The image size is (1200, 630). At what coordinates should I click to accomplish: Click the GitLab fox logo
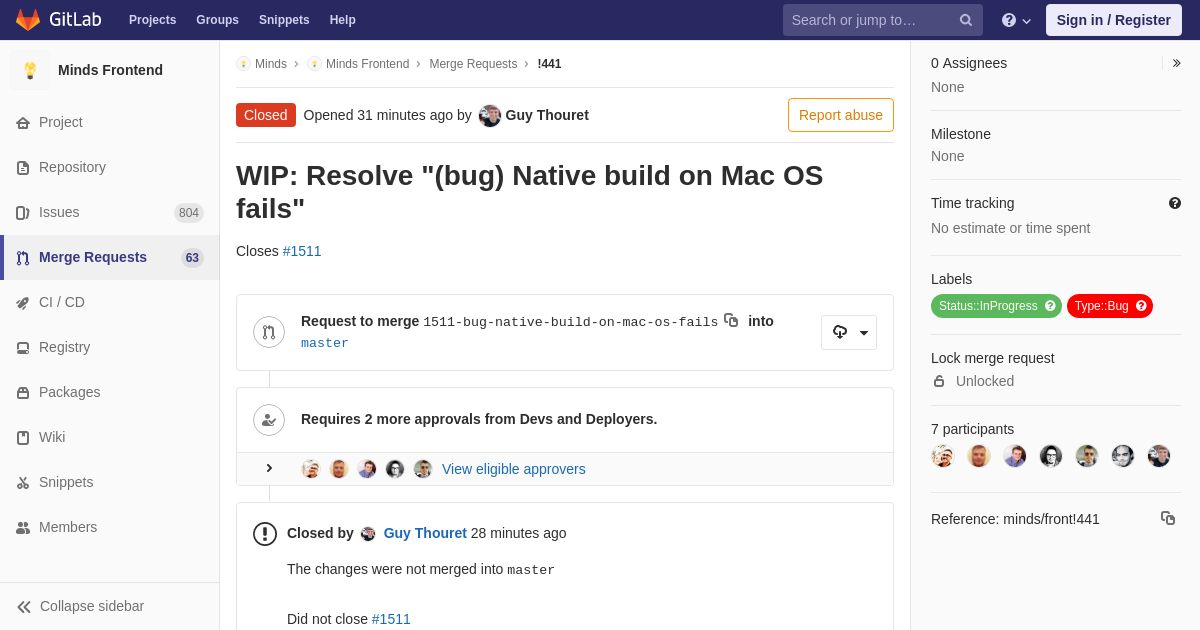(x=28, y=20)
